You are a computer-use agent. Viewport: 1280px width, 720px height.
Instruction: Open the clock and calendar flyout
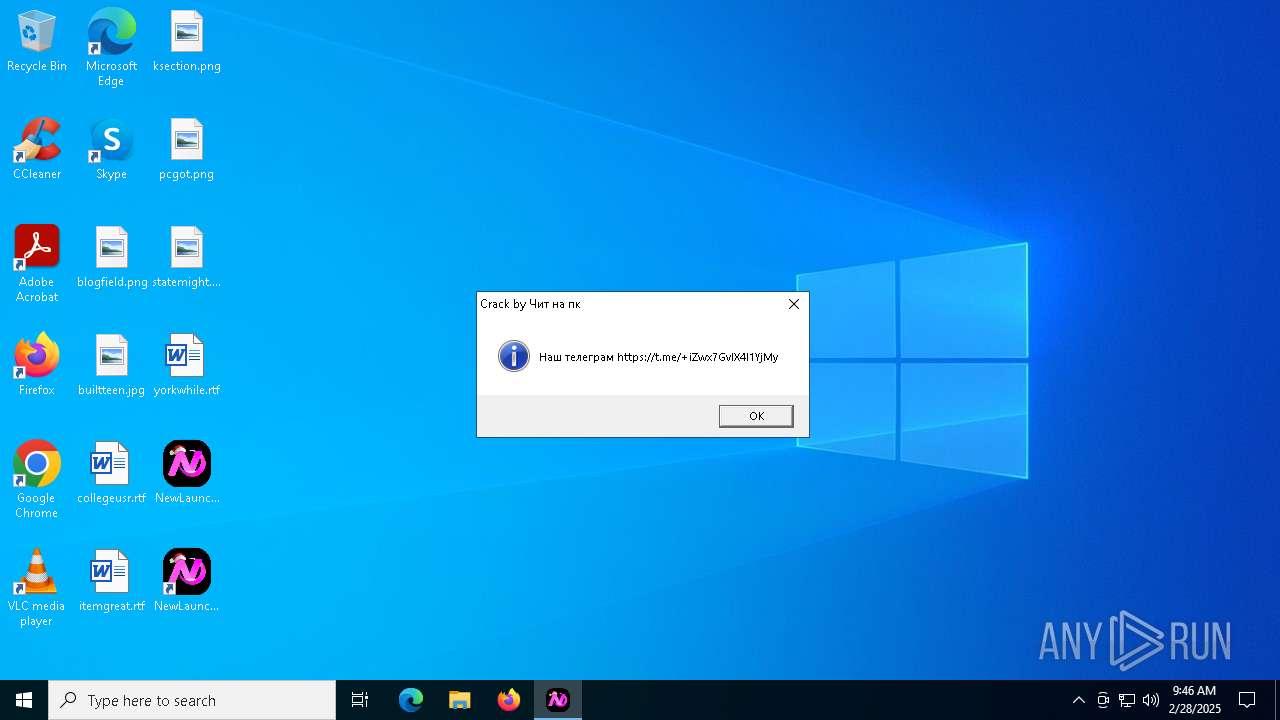(x=1195, y=700)
